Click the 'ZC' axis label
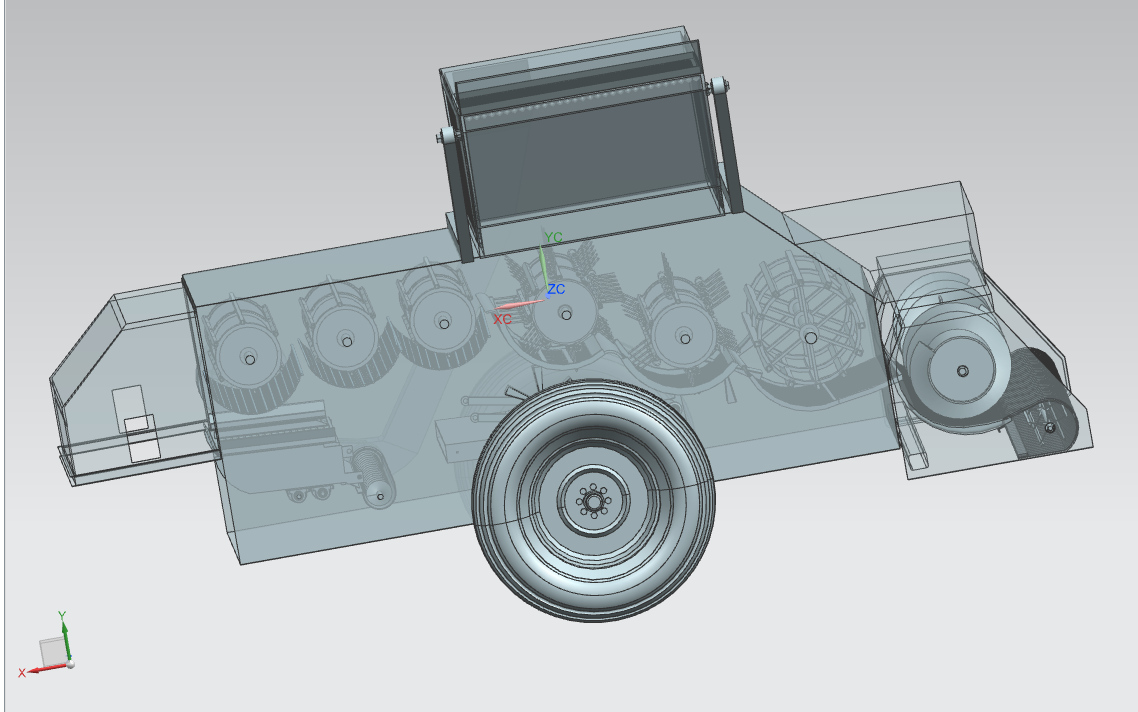The image size is (1138, 712). coord(556,289)
